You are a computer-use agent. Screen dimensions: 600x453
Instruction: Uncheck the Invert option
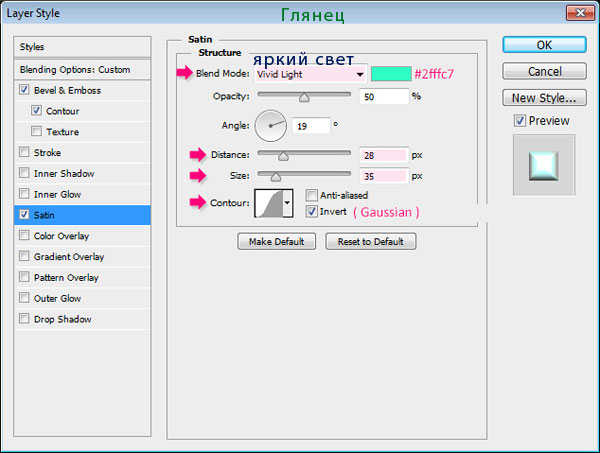(x=311, y=211)
